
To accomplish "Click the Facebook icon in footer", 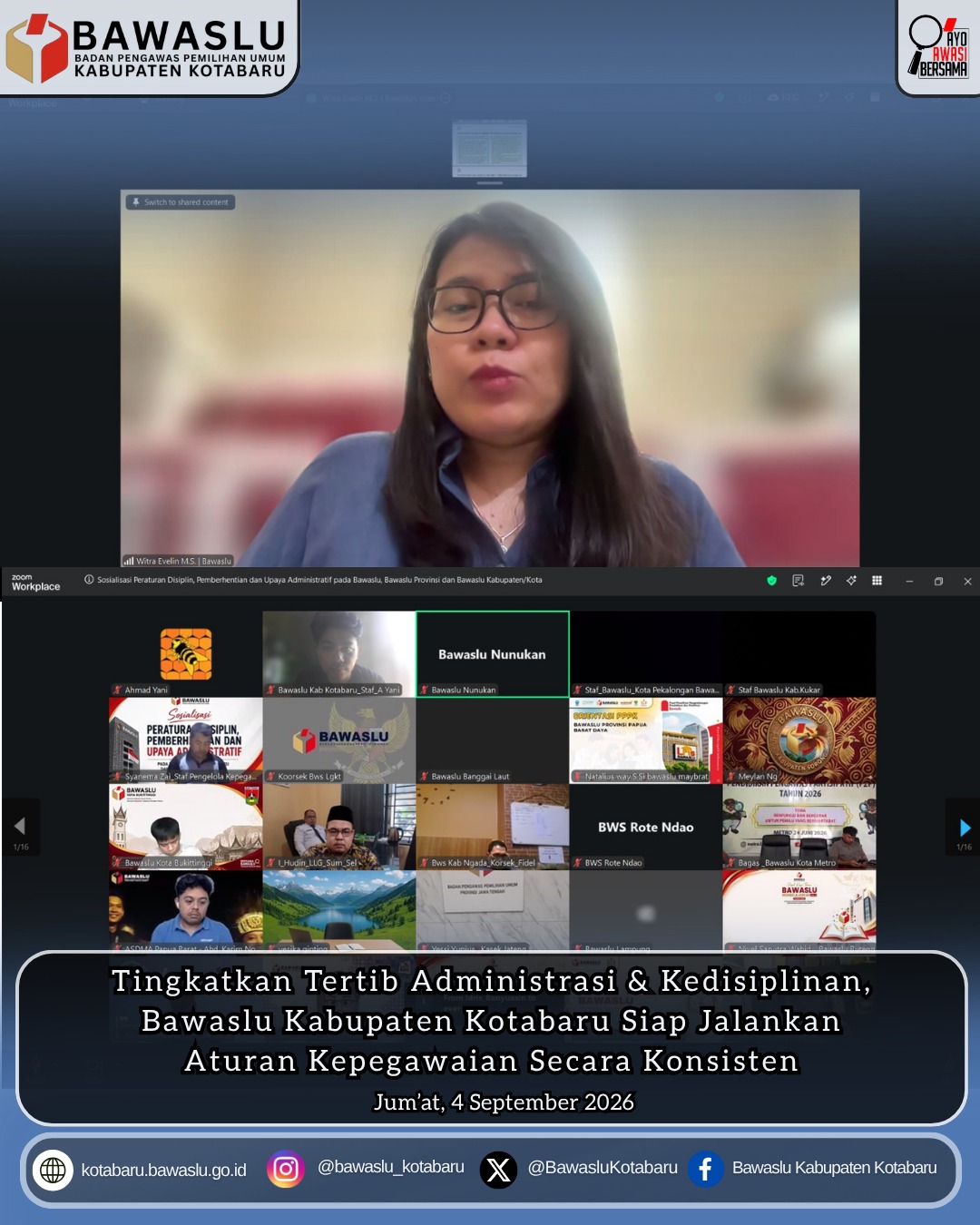I will pos(705,1169).
